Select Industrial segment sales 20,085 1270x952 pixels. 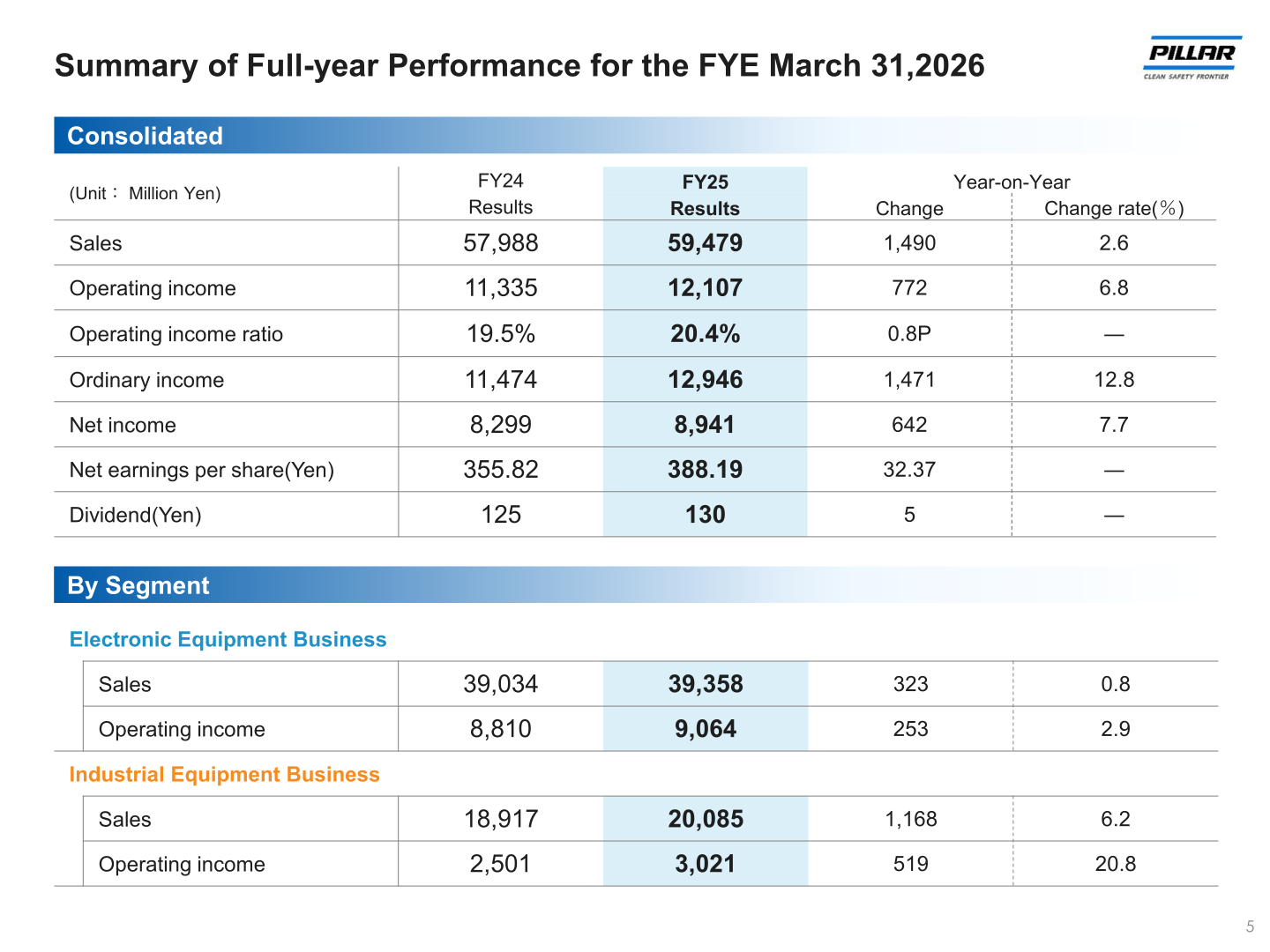706,819
